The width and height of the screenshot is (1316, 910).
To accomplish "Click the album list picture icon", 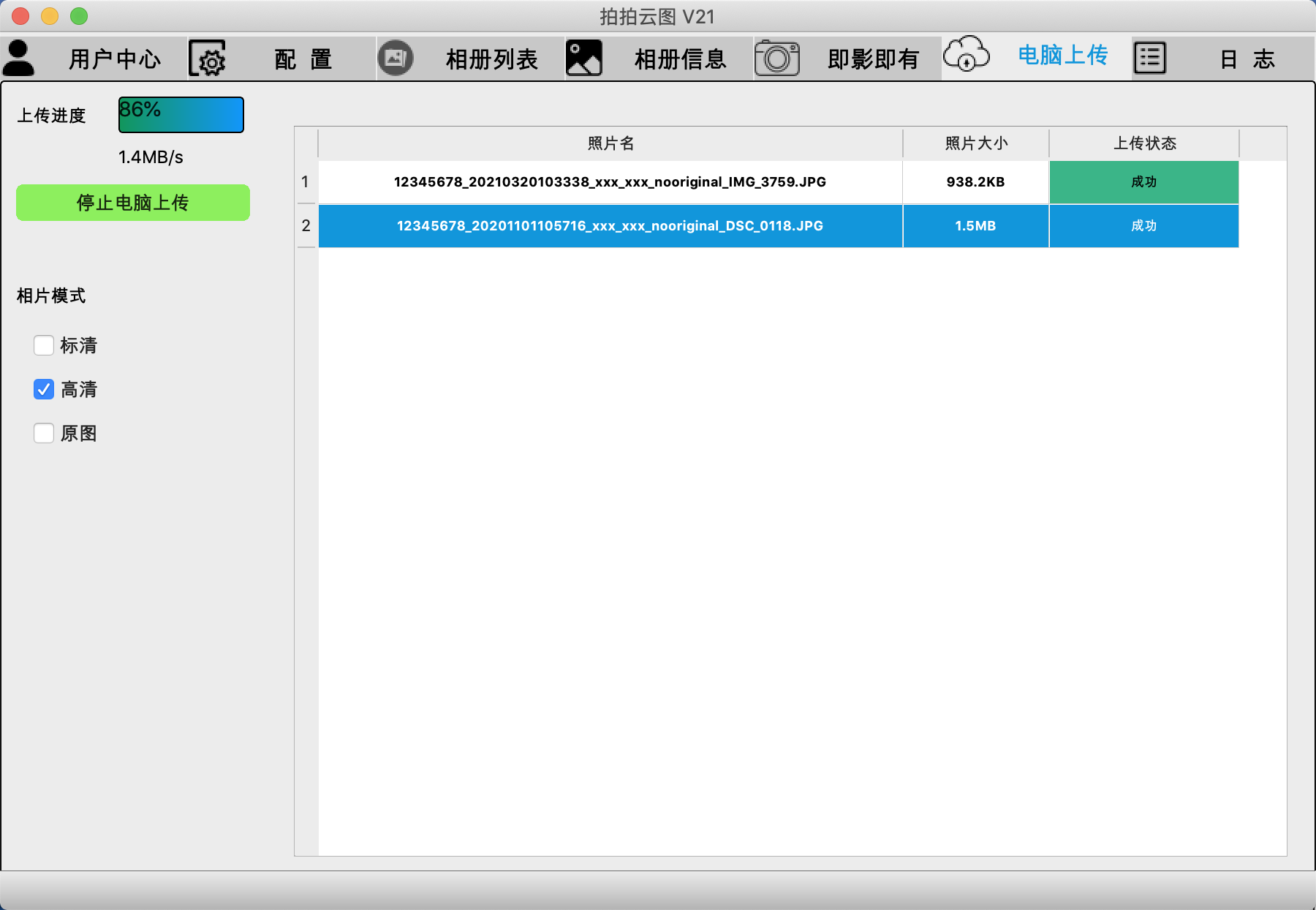I will click(x=396, y=58).
